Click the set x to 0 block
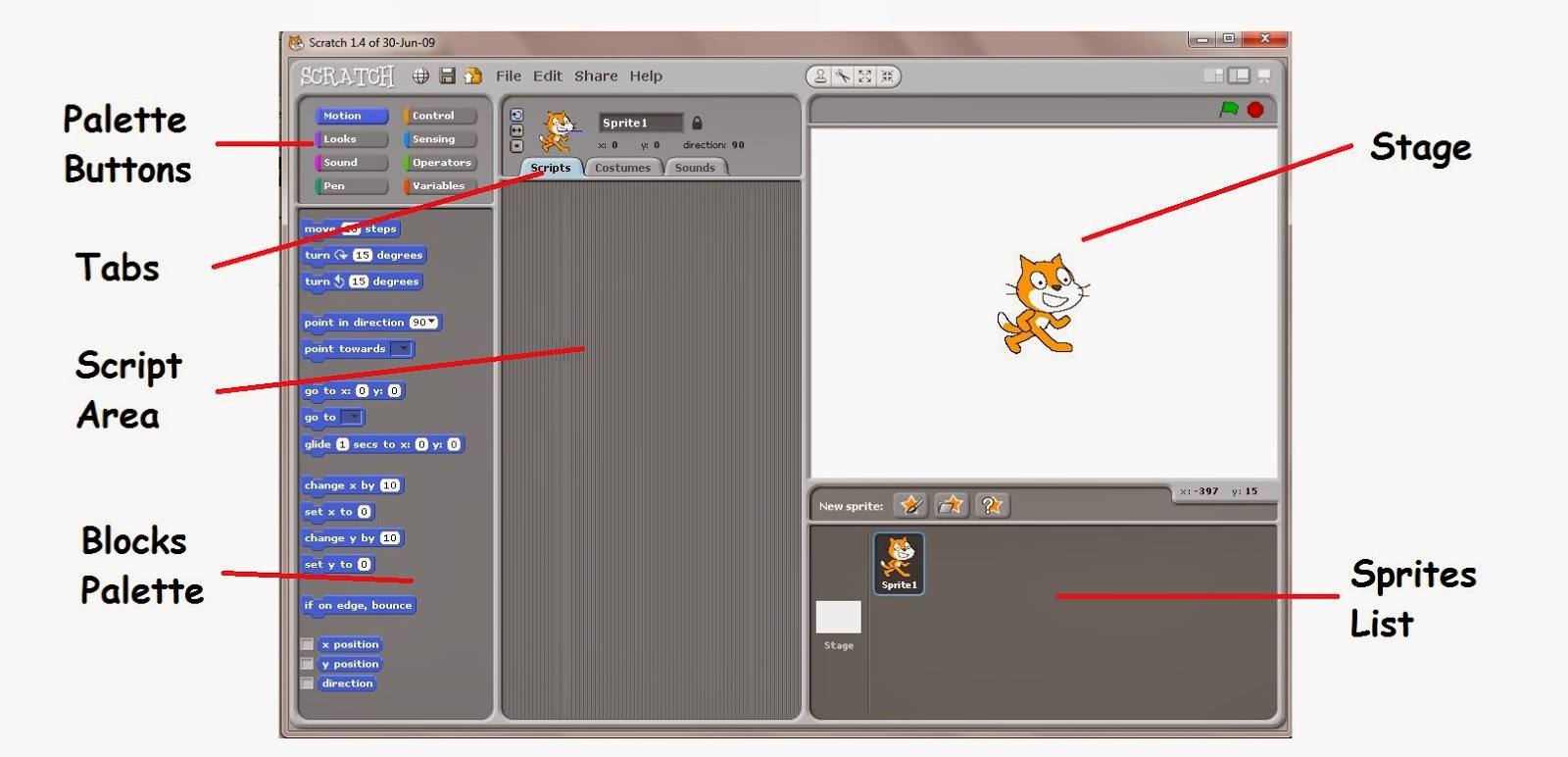 [x=338, y=512]
